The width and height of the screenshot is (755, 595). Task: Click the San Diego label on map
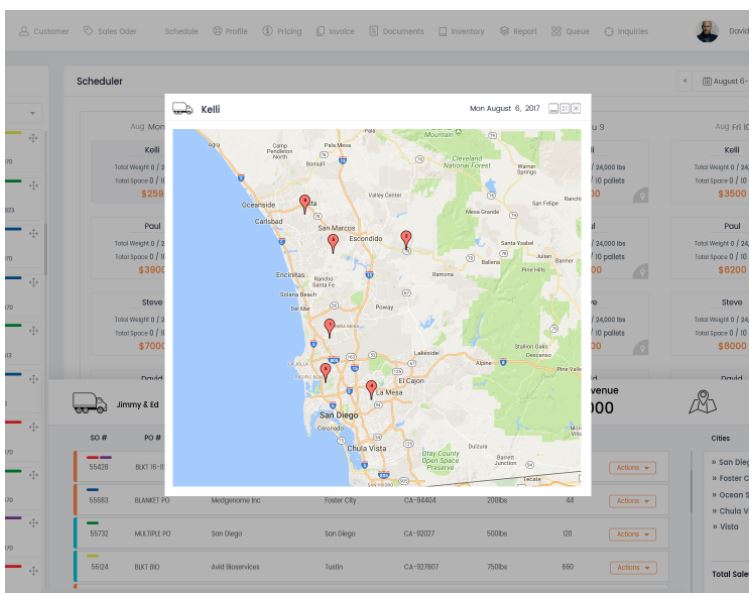(339, 415)
